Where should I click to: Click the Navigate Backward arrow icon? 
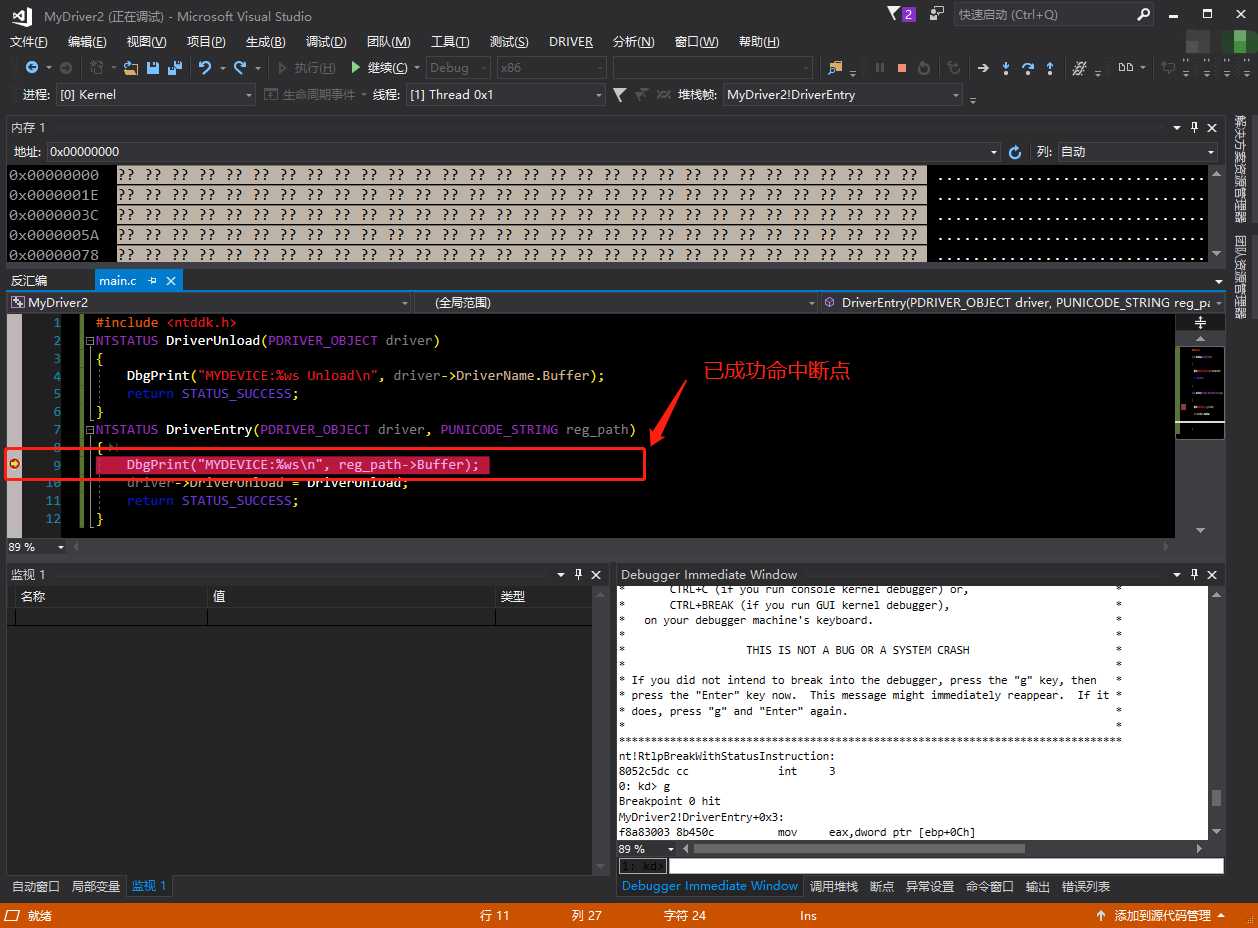[x=32, y=68]
